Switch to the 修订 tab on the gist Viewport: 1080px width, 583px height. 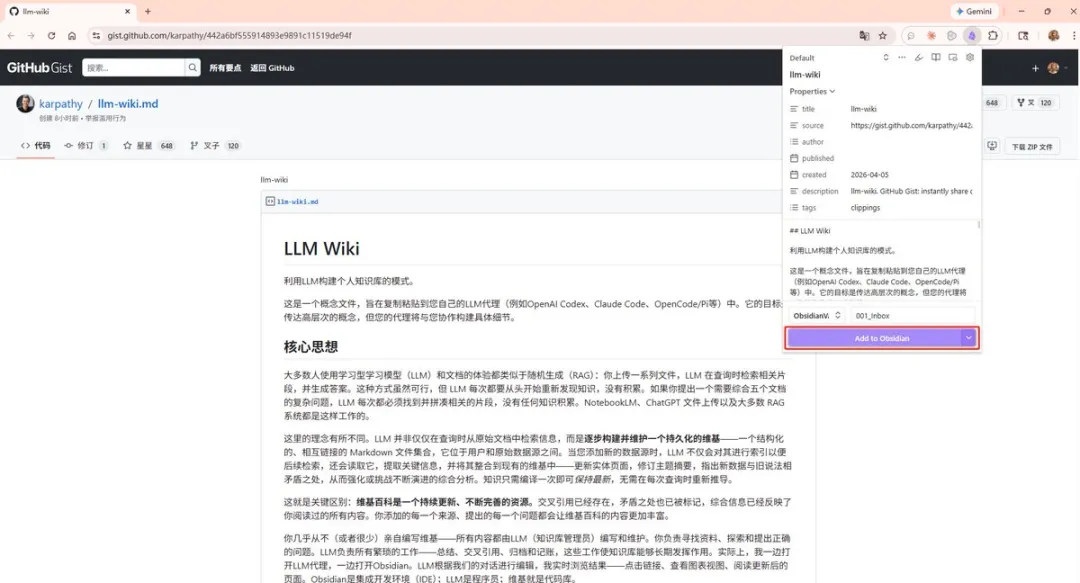(x=85, y=145)
